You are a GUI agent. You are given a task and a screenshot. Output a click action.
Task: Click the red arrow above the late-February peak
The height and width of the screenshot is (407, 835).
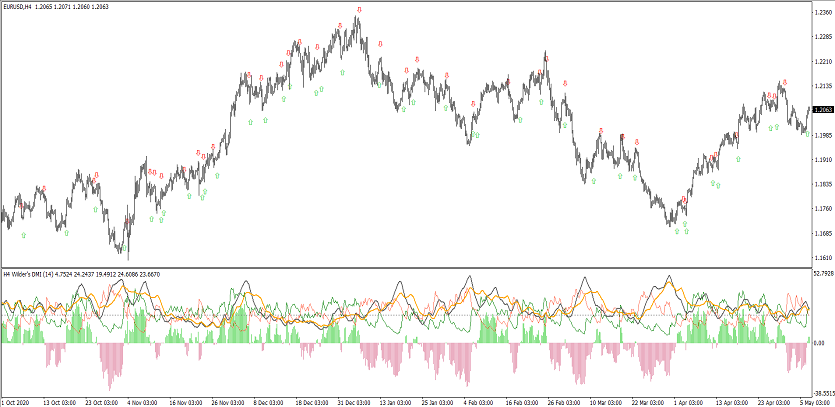546,59
